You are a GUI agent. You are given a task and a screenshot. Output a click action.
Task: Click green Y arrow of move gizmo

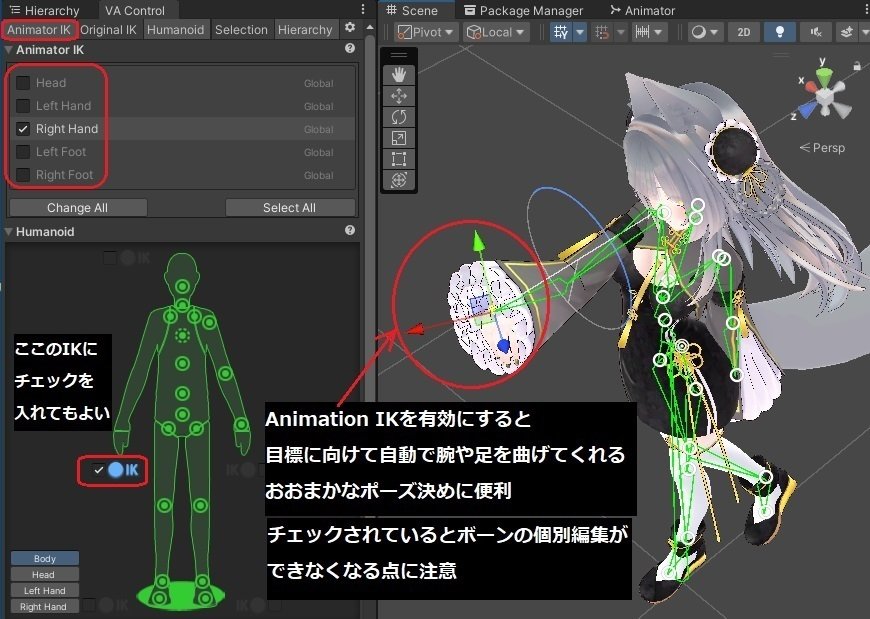pos(478,242)
